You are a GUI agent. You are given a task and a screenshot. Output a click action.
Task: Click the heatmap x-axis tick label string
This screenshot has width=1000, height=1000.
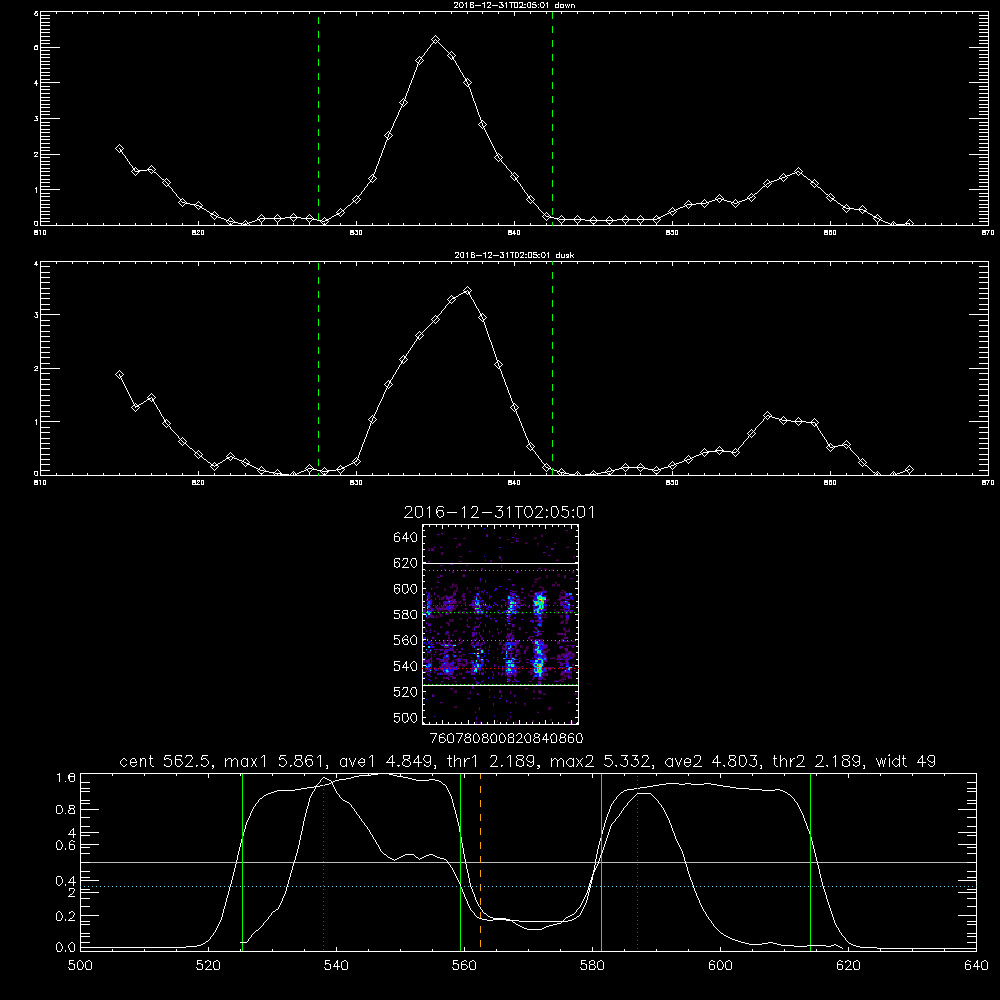506,739
